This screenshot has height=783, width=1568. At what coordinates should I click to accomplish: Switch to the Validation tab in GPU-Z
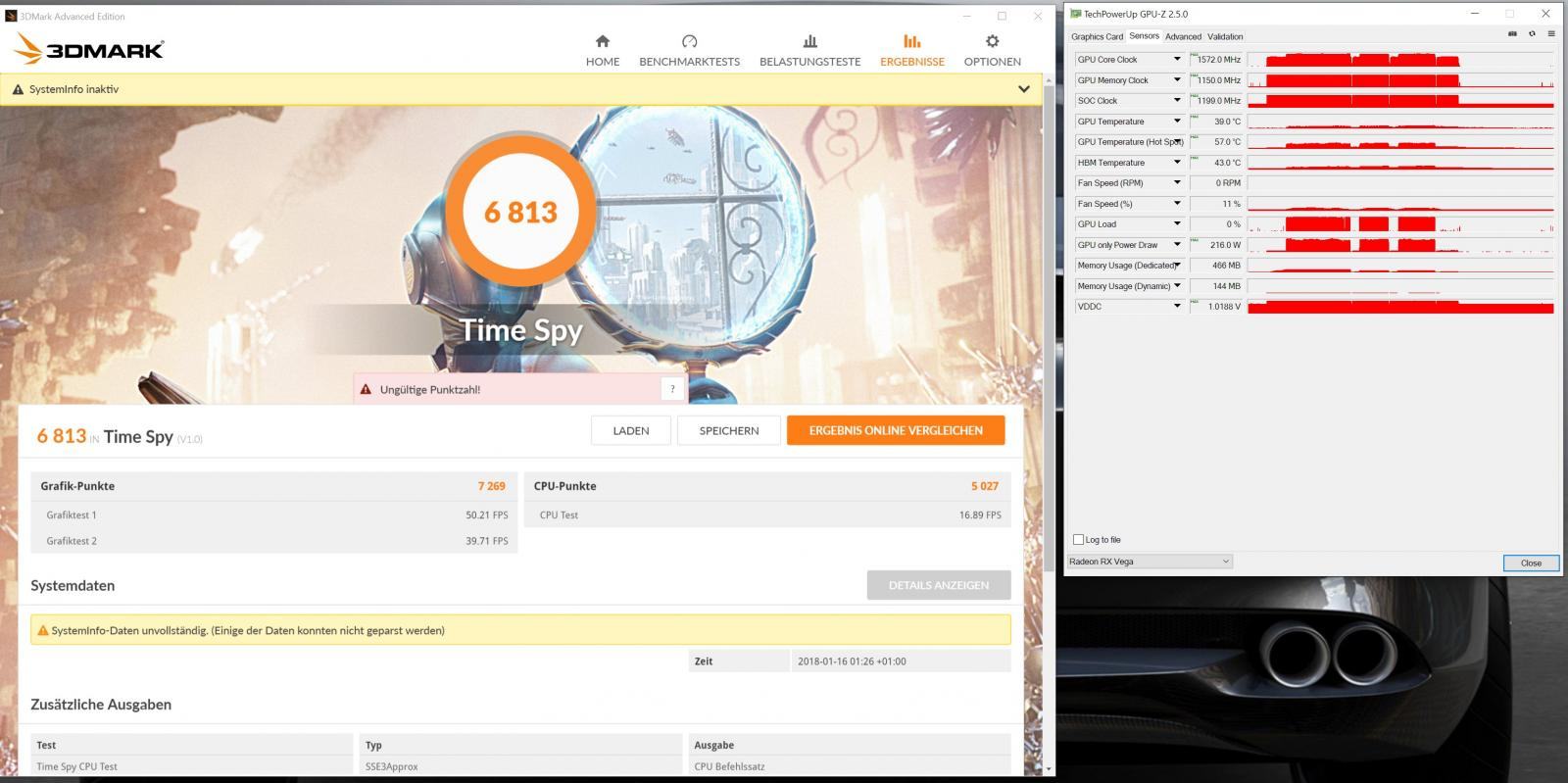click(x=1225, y=36)
